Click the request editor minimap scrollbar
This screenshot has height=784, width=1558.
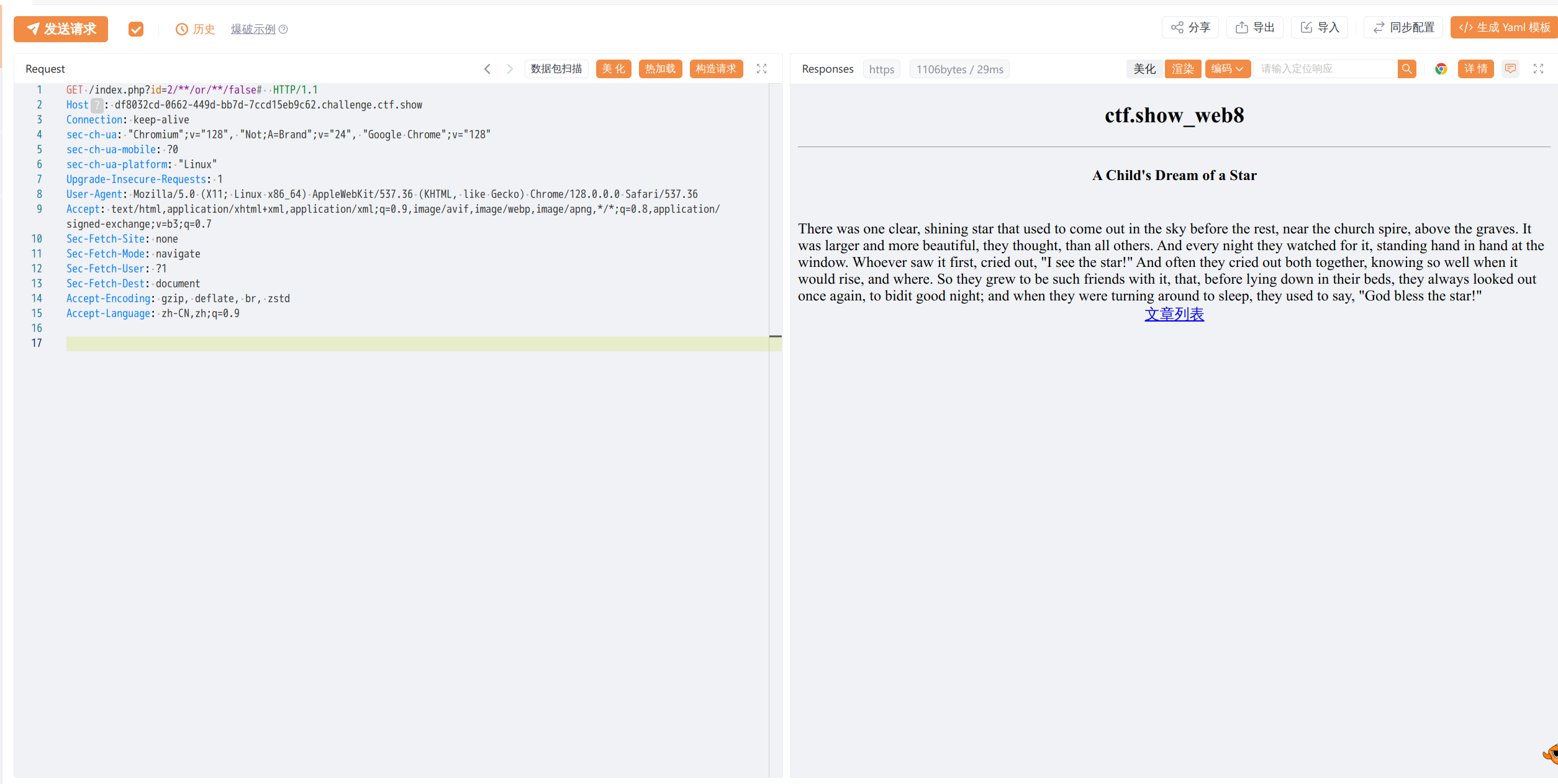click(775, 336)
